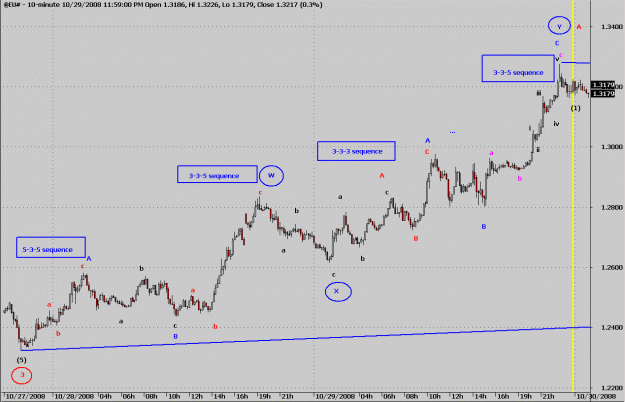
Task: Select the '3-3-5 sequence' box below circled Y
Action: (x=518, y=68)
